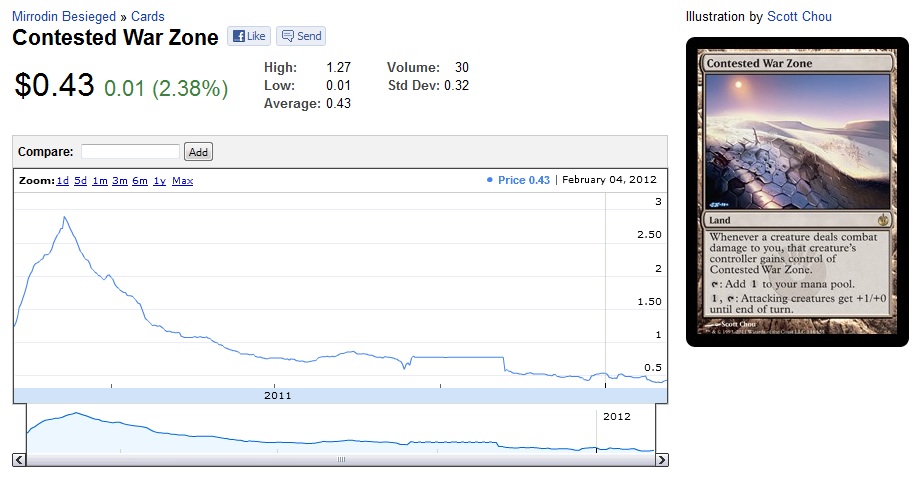Image resolution: width=922 pixels, height=489 pixels.
Task: Set chart zoom to 5d
Action: click(81, 181)
